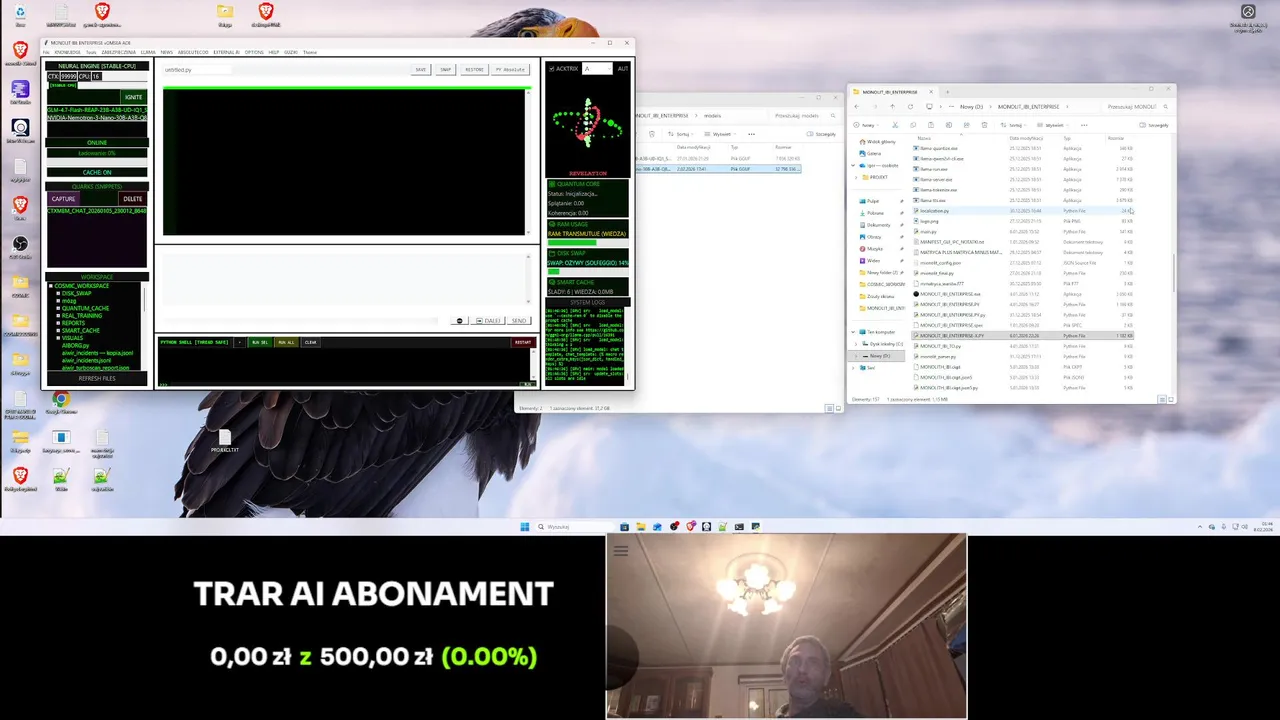
Task: Select localization.py in the file list
Action: (934, 211)
